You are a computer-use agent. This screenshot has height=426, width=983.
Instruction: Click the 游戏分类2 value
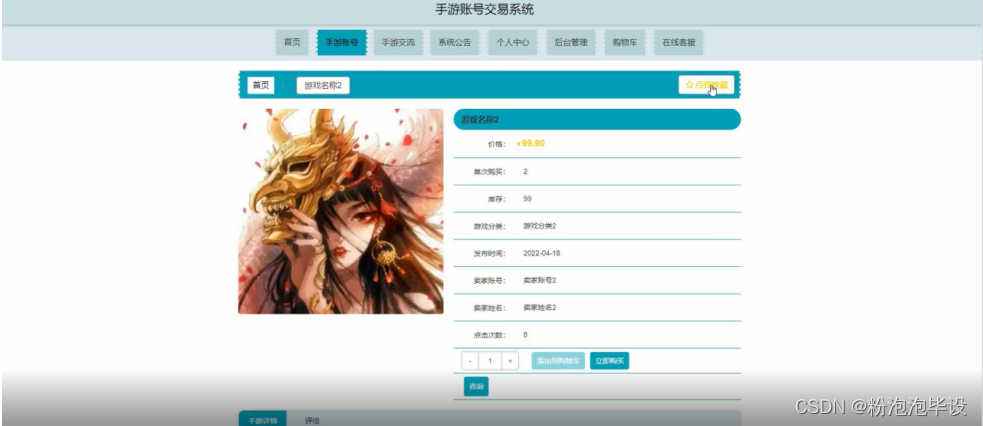(x=539, y=226)
